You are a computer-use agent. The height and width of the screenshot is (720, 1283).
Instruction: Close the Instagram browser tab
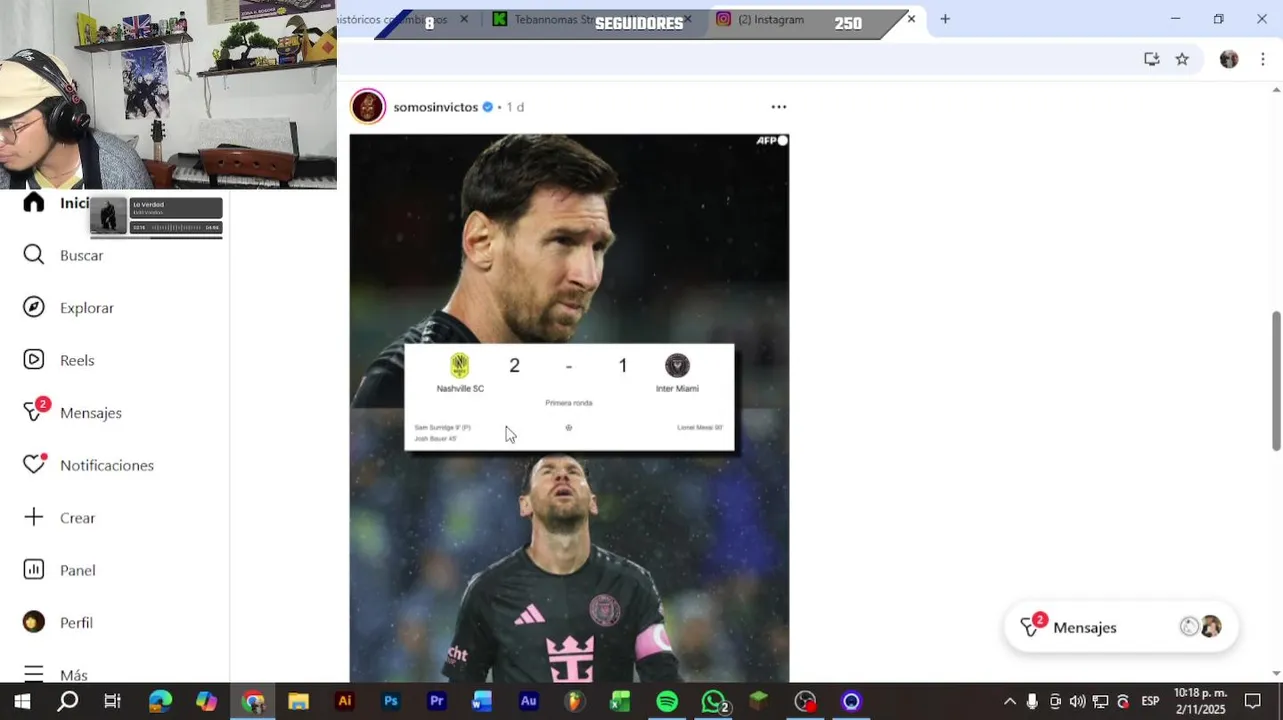click(911, 19)
